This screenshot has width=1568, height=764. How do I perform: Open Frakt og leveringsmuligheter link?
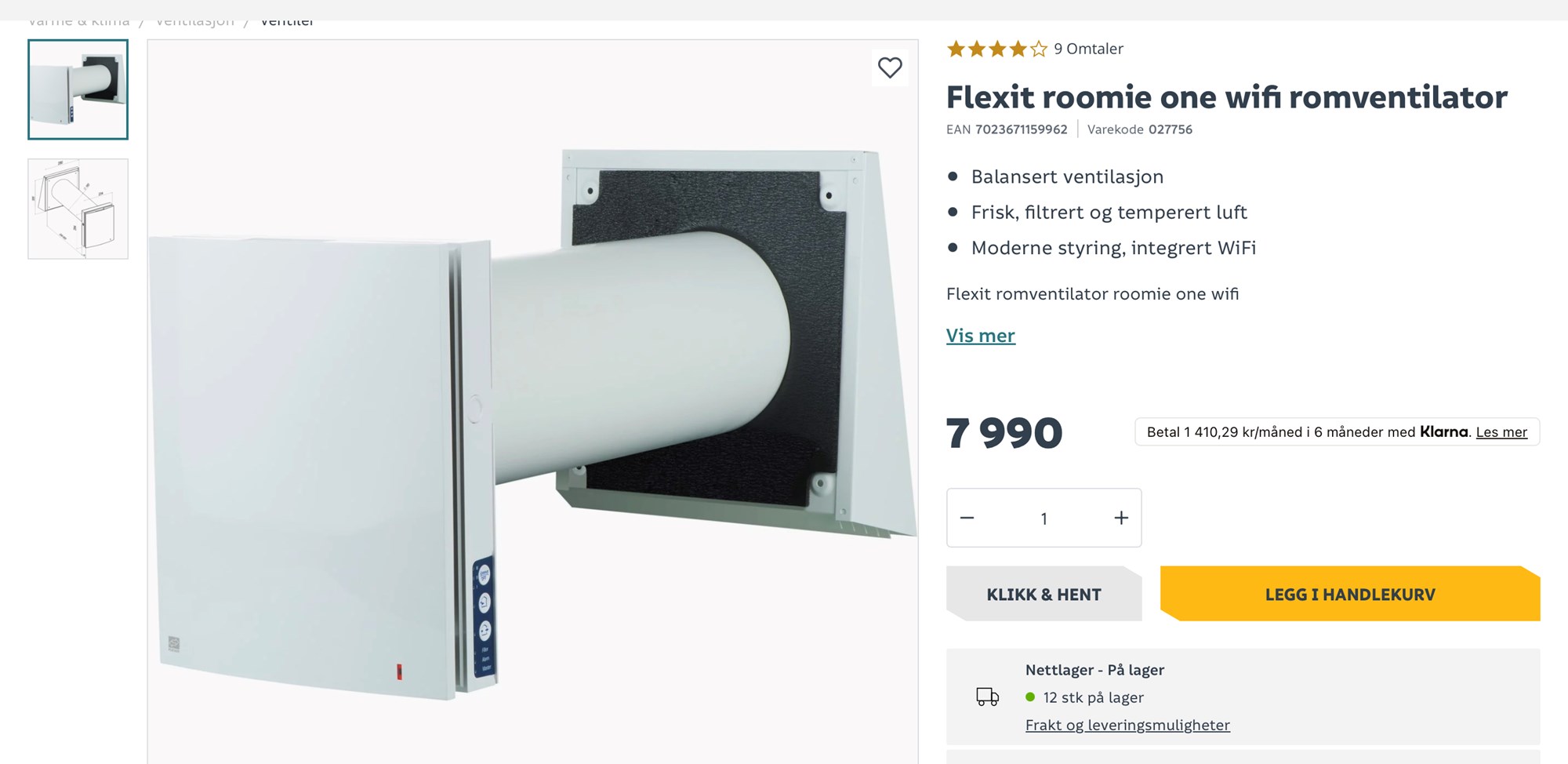coord(1127,726)
